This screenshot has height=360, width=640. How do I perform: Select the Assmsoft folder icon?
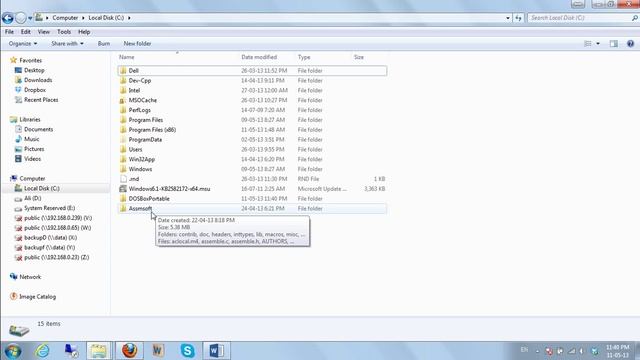(123, 209)
